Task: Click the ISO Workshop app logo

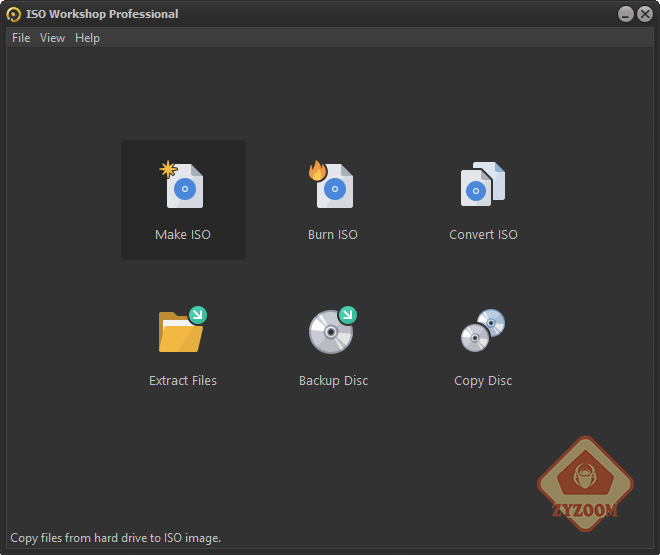Action: (x=13, y=14)
